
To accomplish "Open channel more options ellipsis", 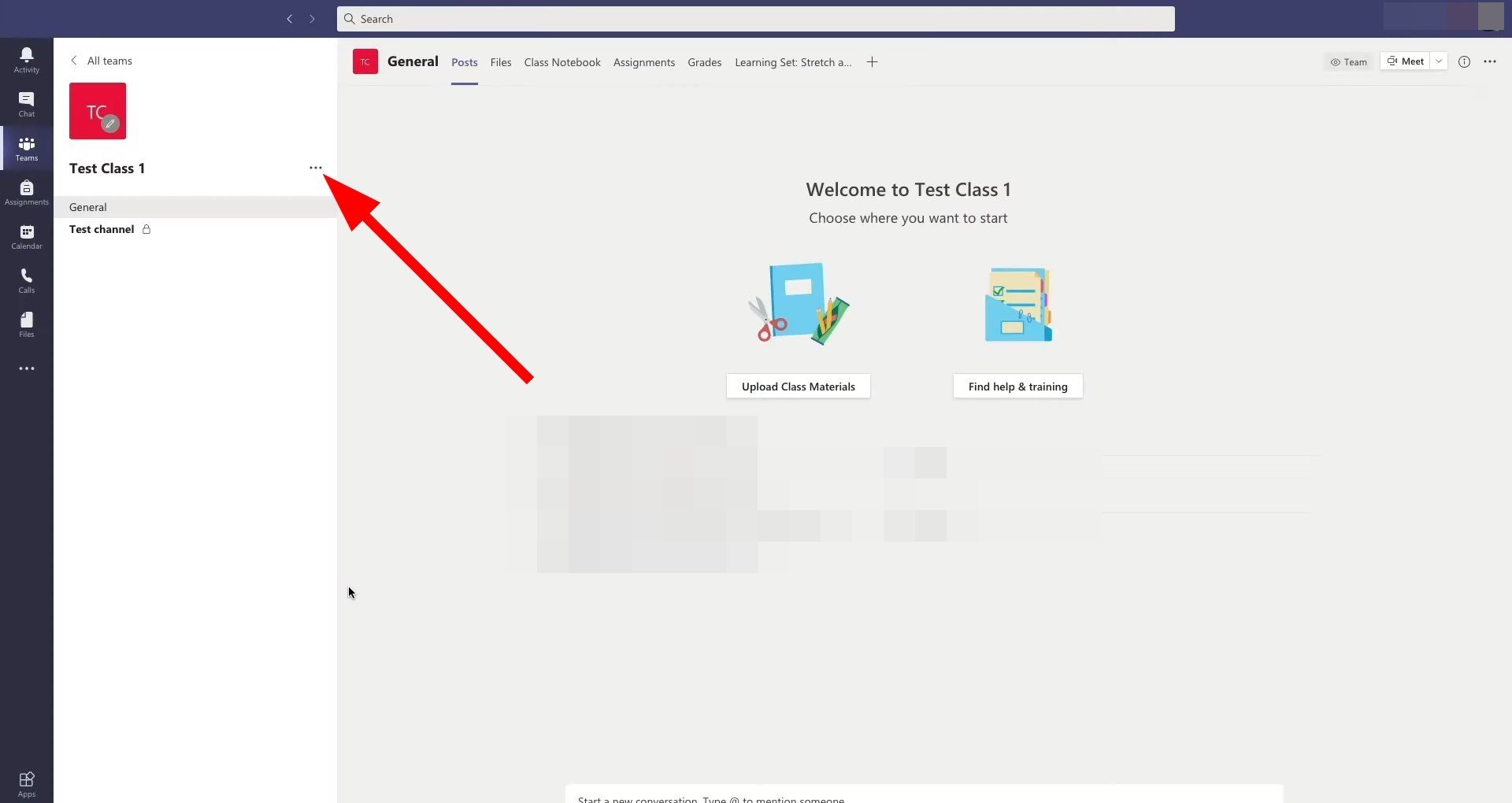I will (x=1490, y=61).
